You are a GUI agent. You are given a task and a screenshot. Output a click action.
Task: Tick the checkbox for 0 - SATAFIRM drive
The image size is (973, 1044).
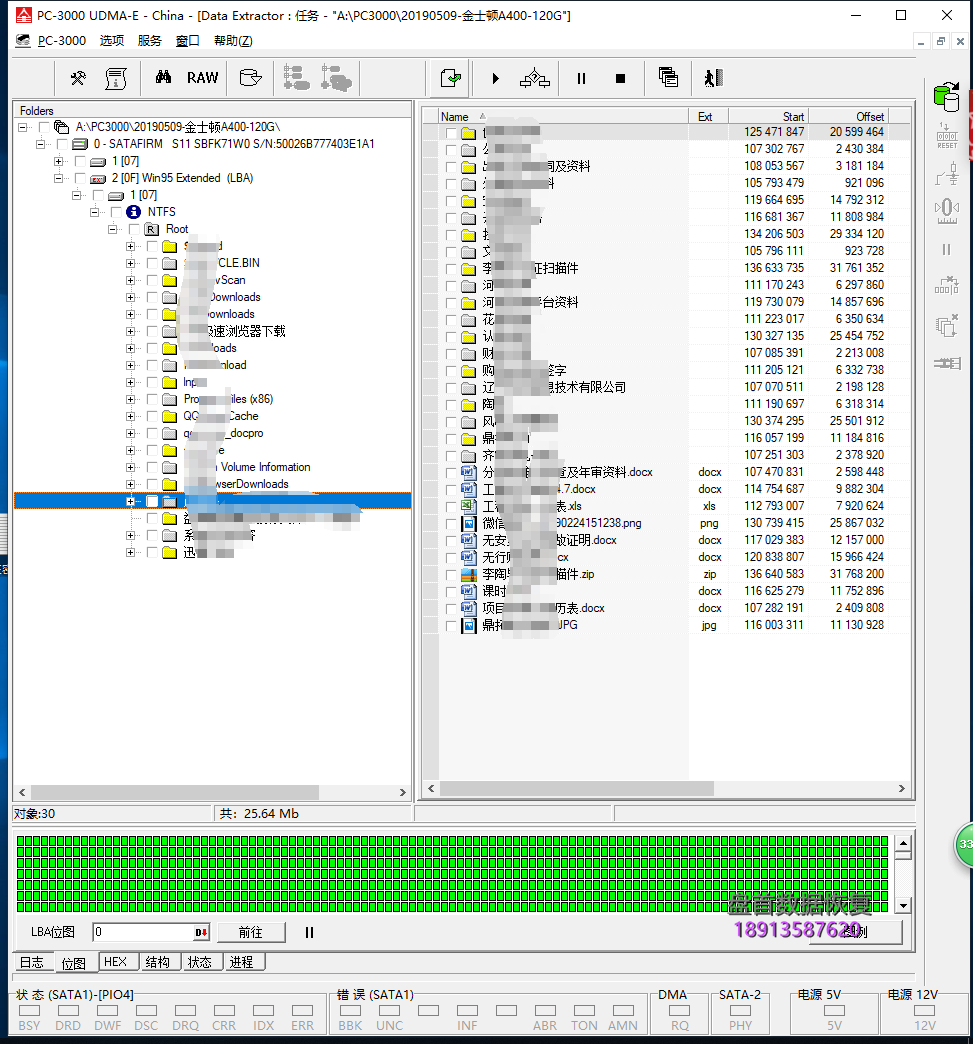click(63, 144)
